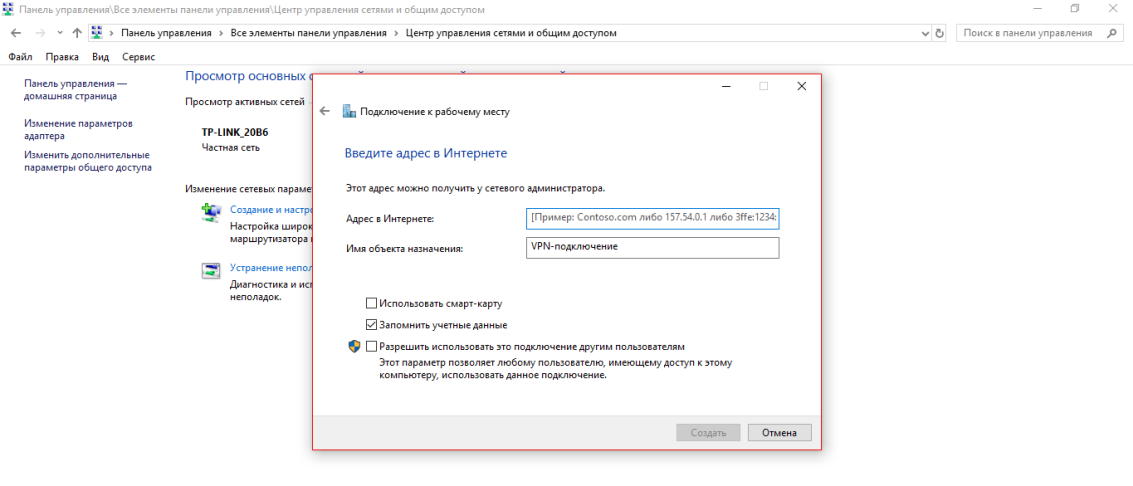Uncheck Запомнить учетные данные

coord(371,325)
